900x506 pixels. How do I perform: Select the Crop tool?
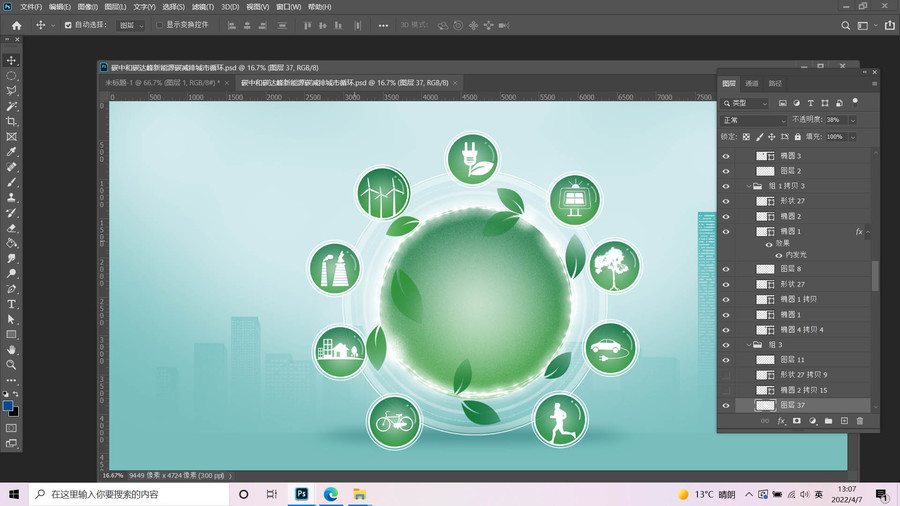(x=11, y=121)
